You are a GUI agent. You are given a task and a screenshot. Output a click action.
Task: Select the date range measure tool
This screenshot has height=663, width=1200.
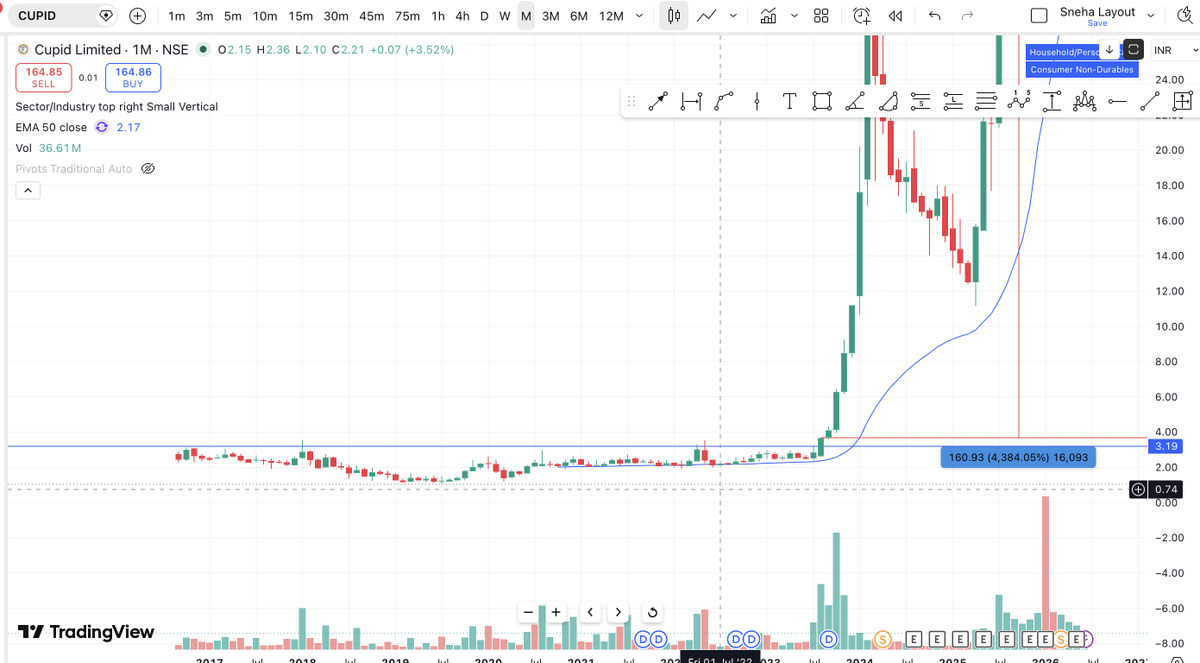[690, 101]
